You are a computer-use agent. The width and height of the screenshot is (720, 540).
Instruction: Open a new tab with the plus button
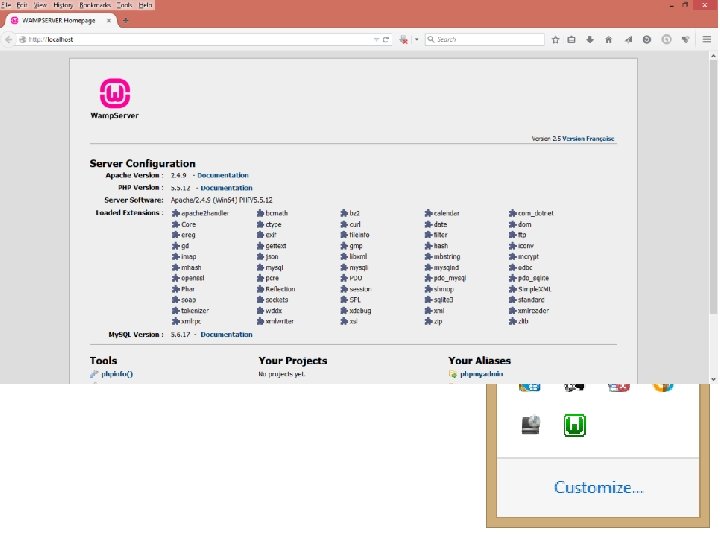pyautogui.click(x=125, y=20)
